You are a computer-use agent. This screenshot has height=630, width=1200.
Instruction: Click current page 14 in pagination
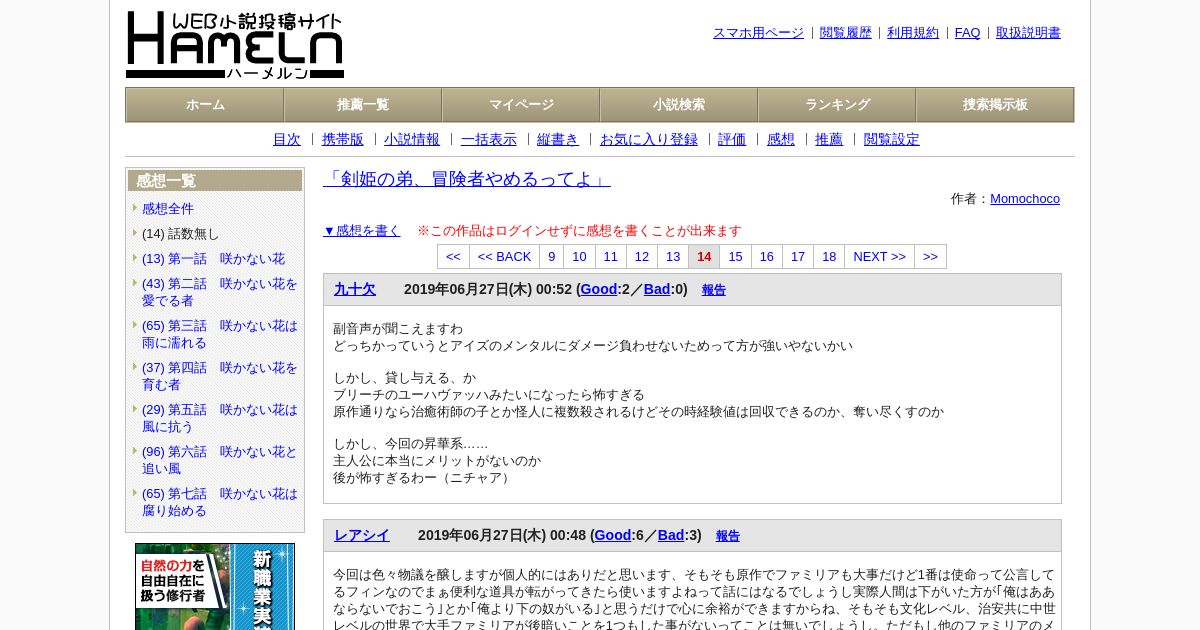pyautogui.click(x=704, y=257)
